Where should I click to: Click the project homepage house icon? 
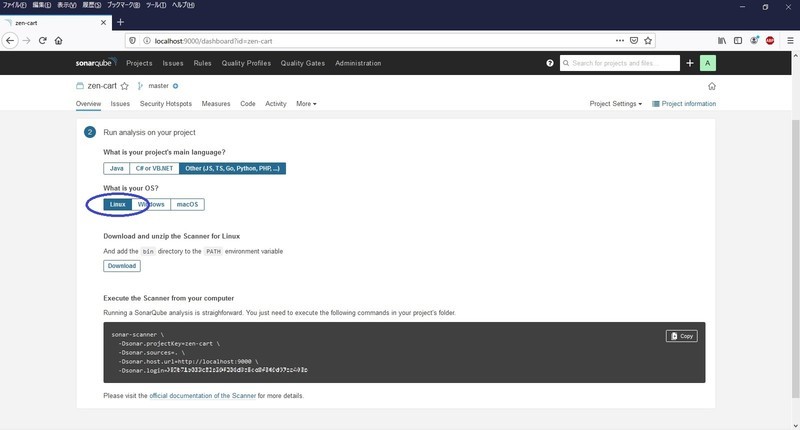(712, 86)
